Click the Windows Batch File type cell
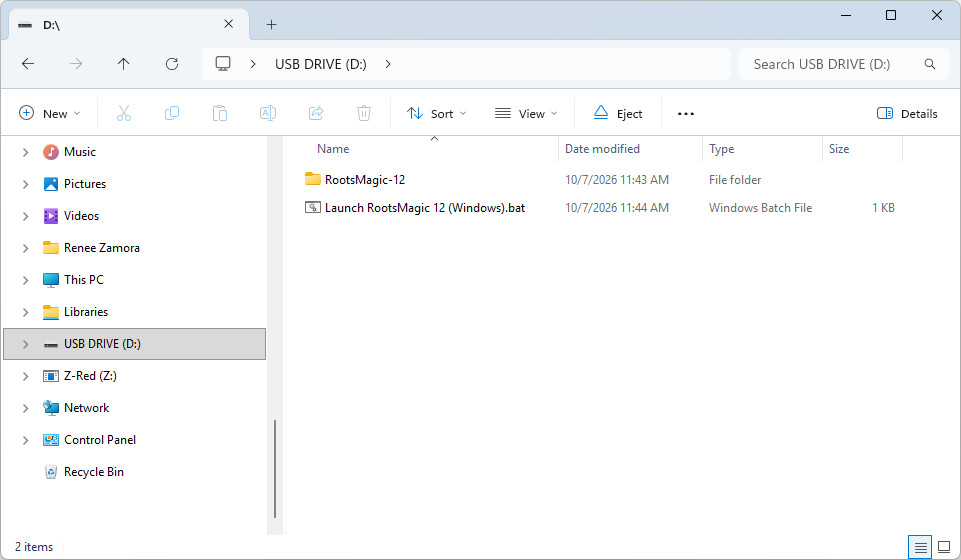Screen dimensions: 961x560 (760, 208)
